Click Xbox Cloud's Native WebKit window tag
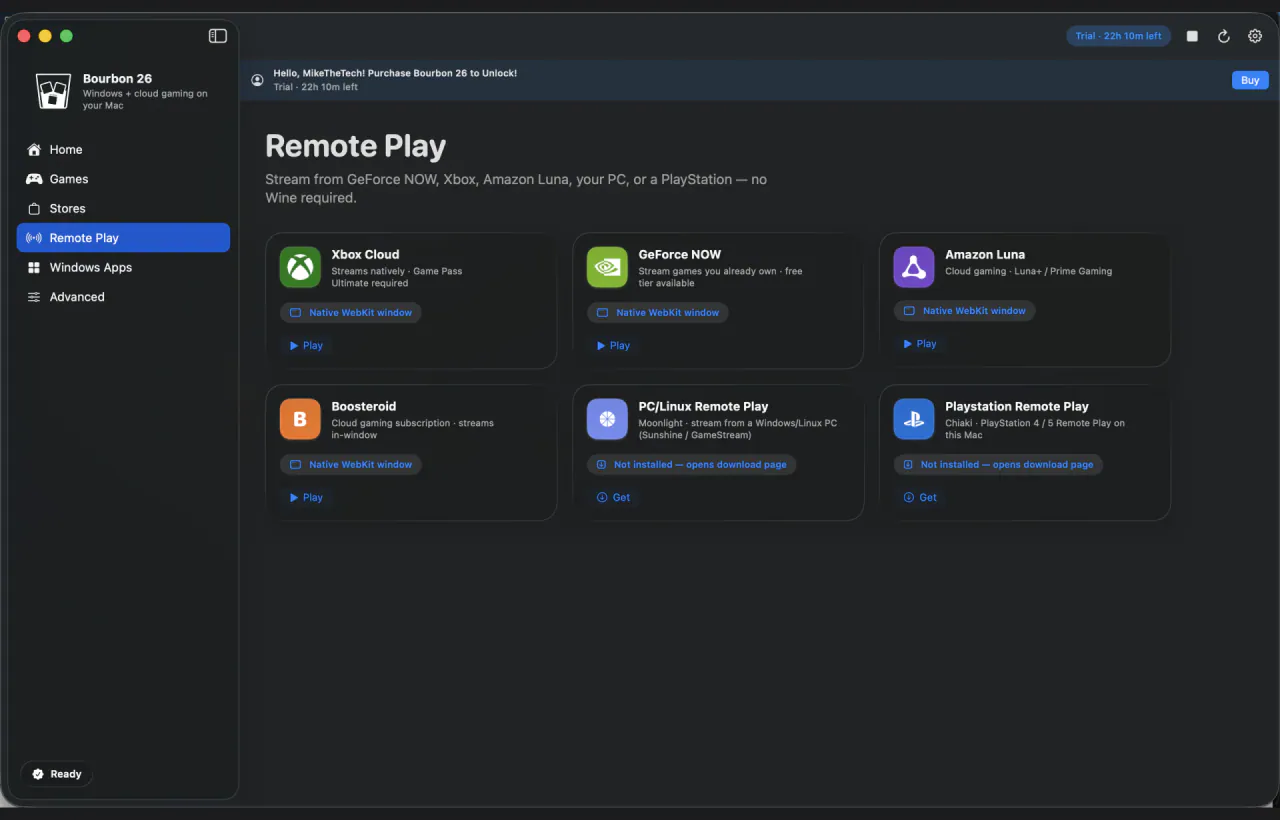1280x820 pixels. [351, 313]
